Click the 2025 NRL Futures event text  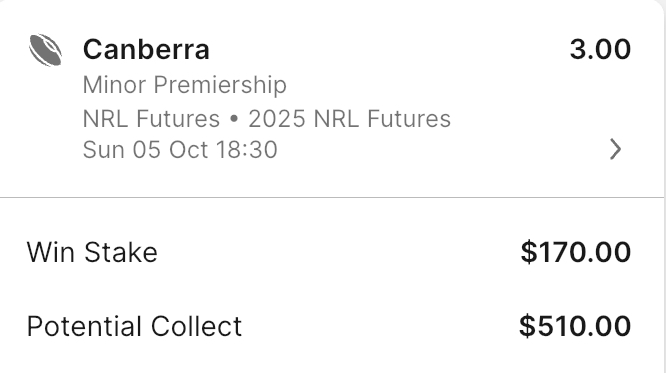pos(350,118)
